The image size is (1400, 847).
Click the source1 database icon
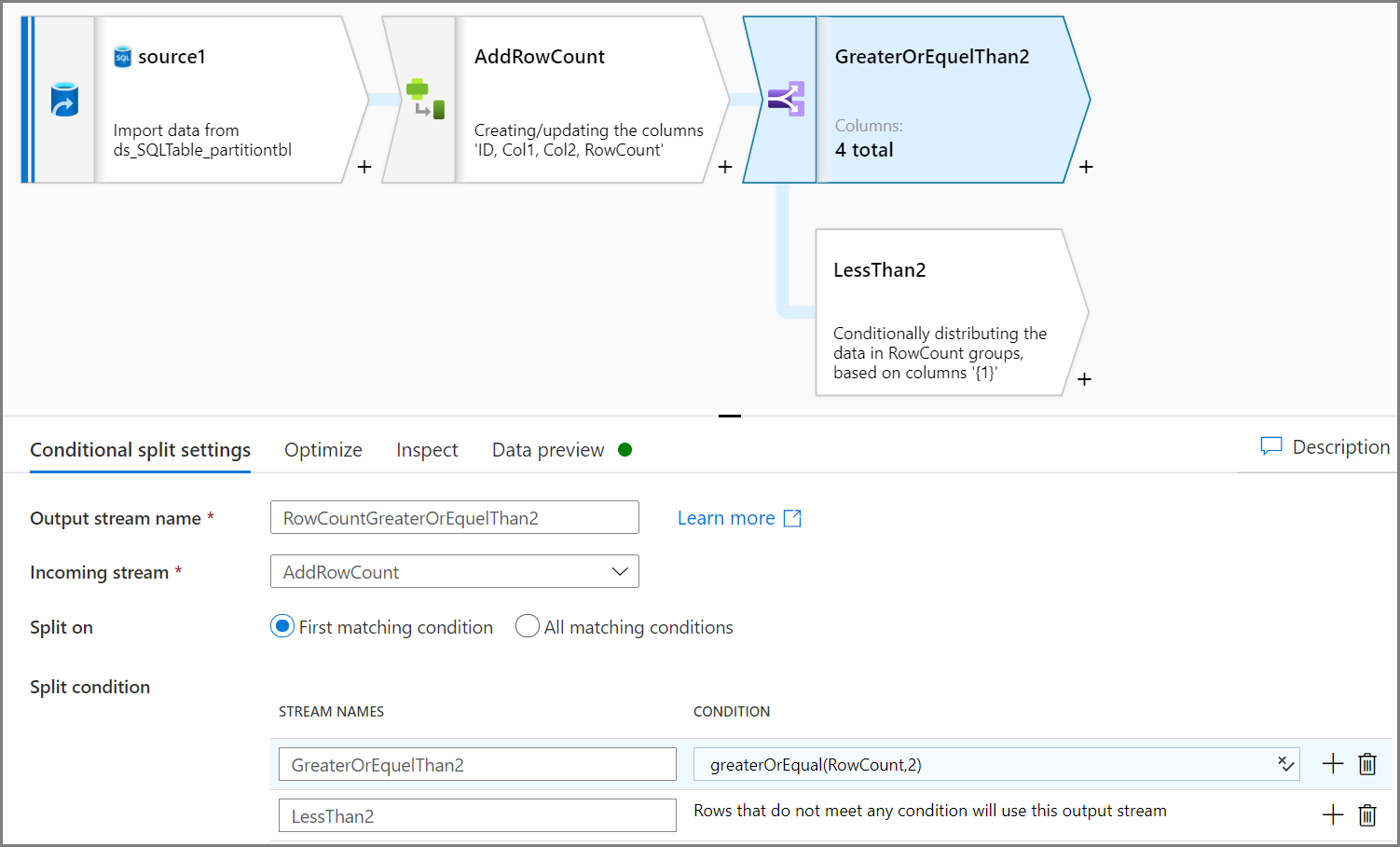click(x=64, y=100)
